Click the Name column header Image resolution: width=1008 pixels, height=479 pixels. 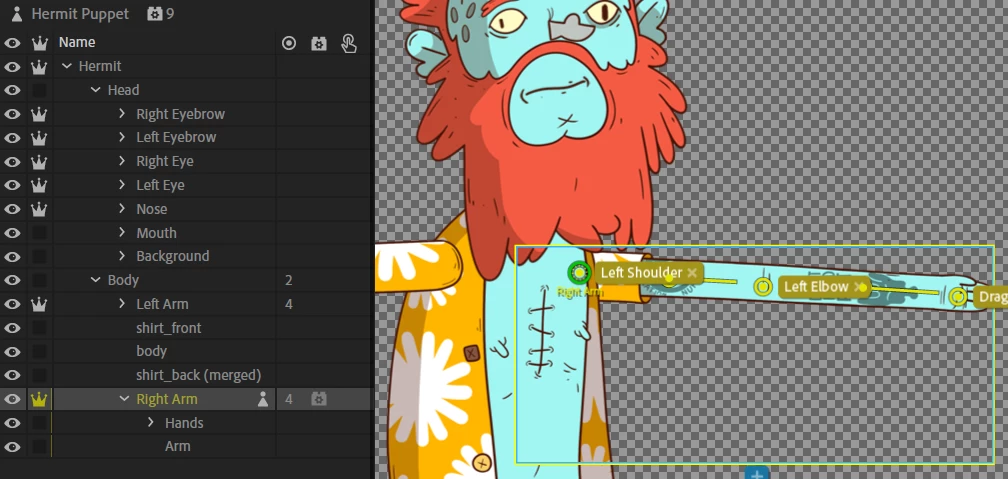tap(77, 42)
